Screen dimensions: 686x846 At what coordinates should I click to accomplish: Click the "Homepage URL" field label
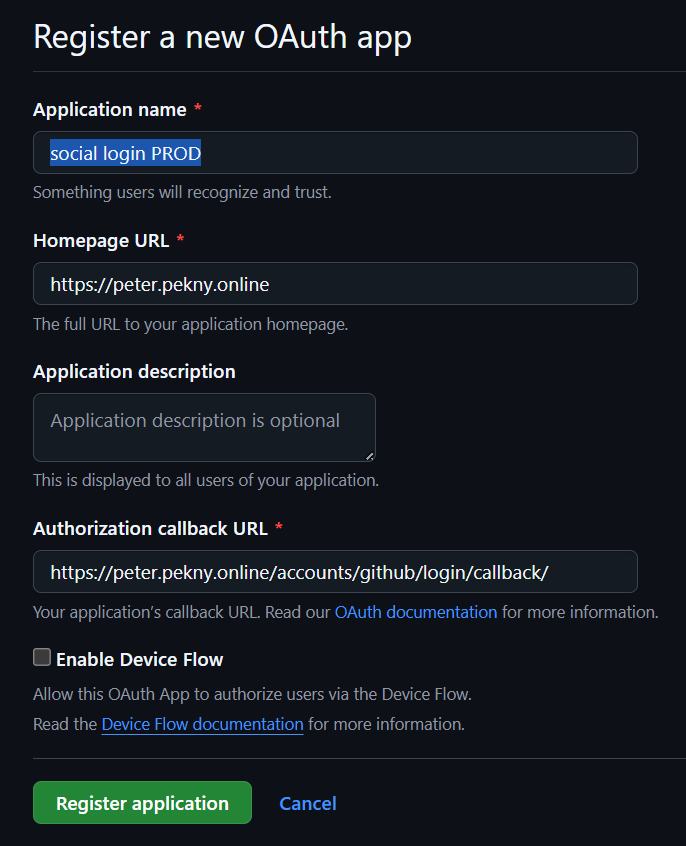click(x=101, y=241)
